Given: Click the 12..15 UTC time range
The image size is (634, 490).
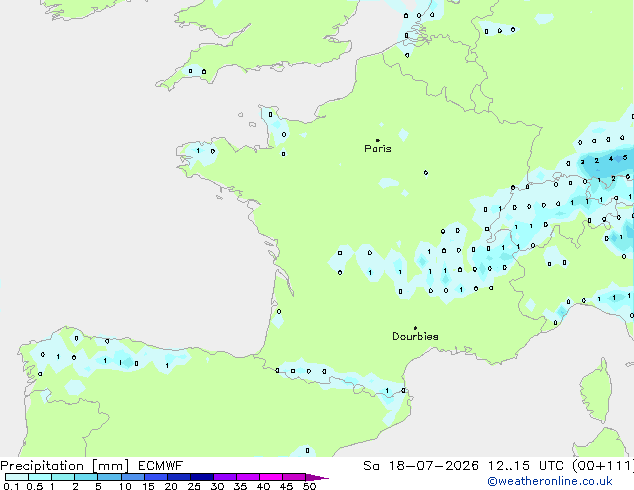Looking at the screenshot, I should 526,466.
